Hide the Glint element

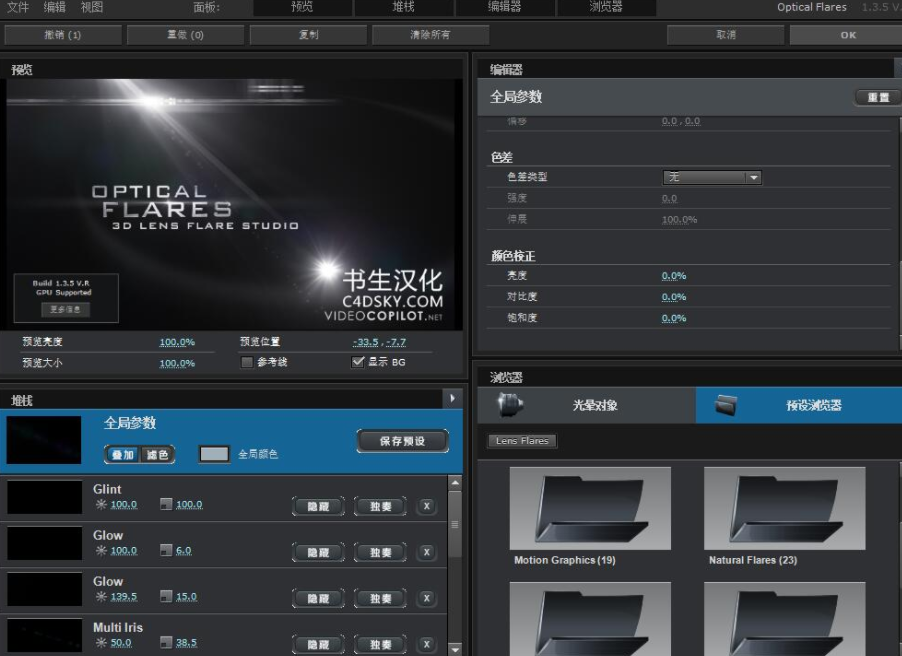click(x=318, y=506)
